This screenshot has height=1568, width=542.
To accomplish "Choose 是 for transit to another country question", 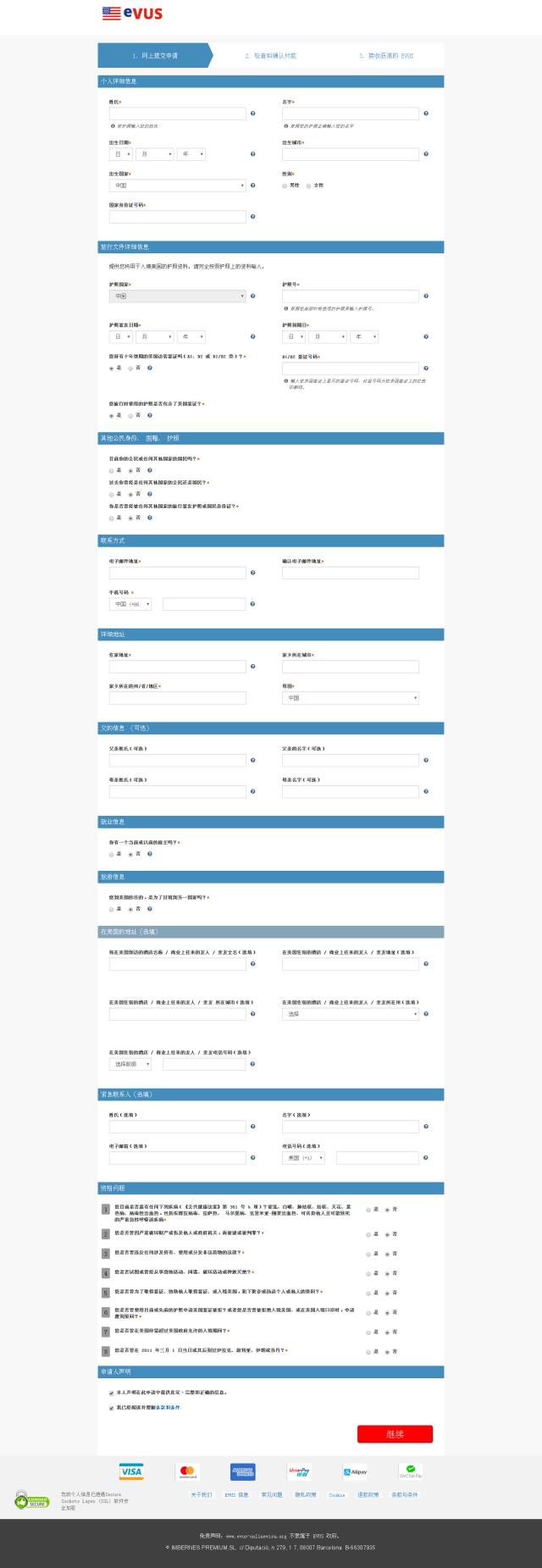I will 111,910.
